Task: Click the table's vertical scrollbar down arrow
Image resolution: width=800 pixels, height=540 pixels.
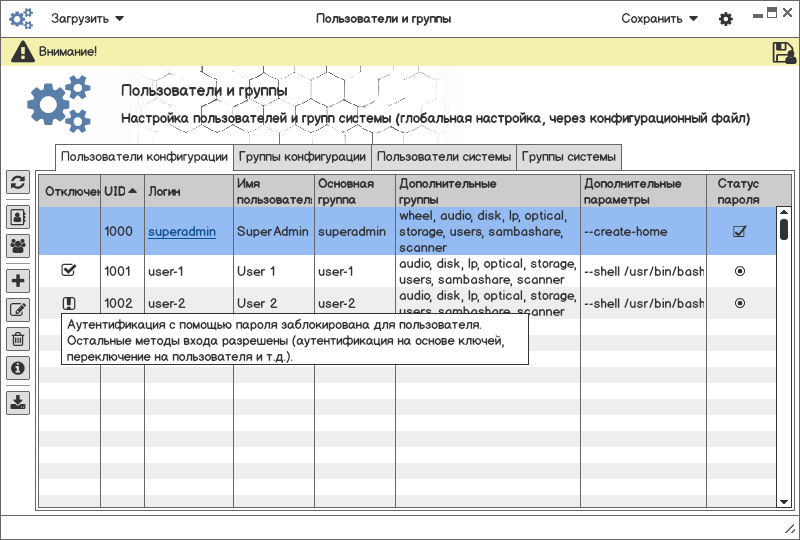Action: [x=785, y=500]
